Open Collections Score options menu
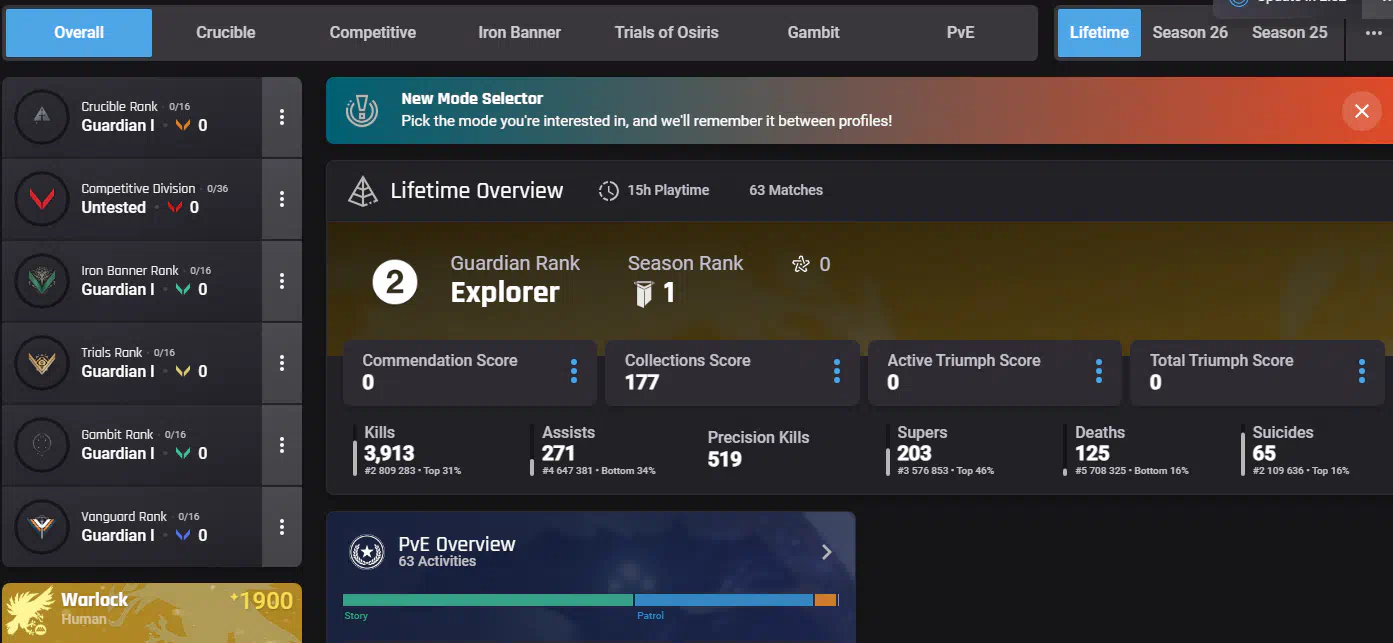 (x=837, y=372)
